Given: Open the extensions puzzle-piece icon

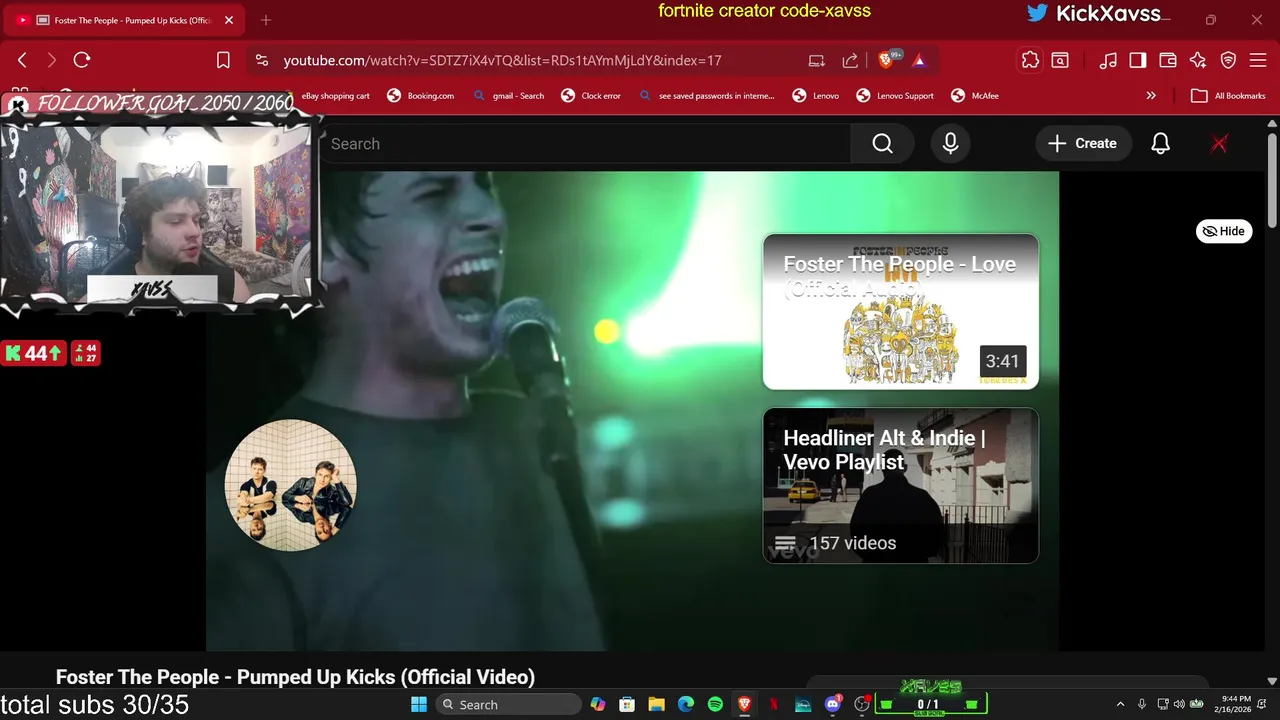Looking at the screenshot, I should 1030,60.
